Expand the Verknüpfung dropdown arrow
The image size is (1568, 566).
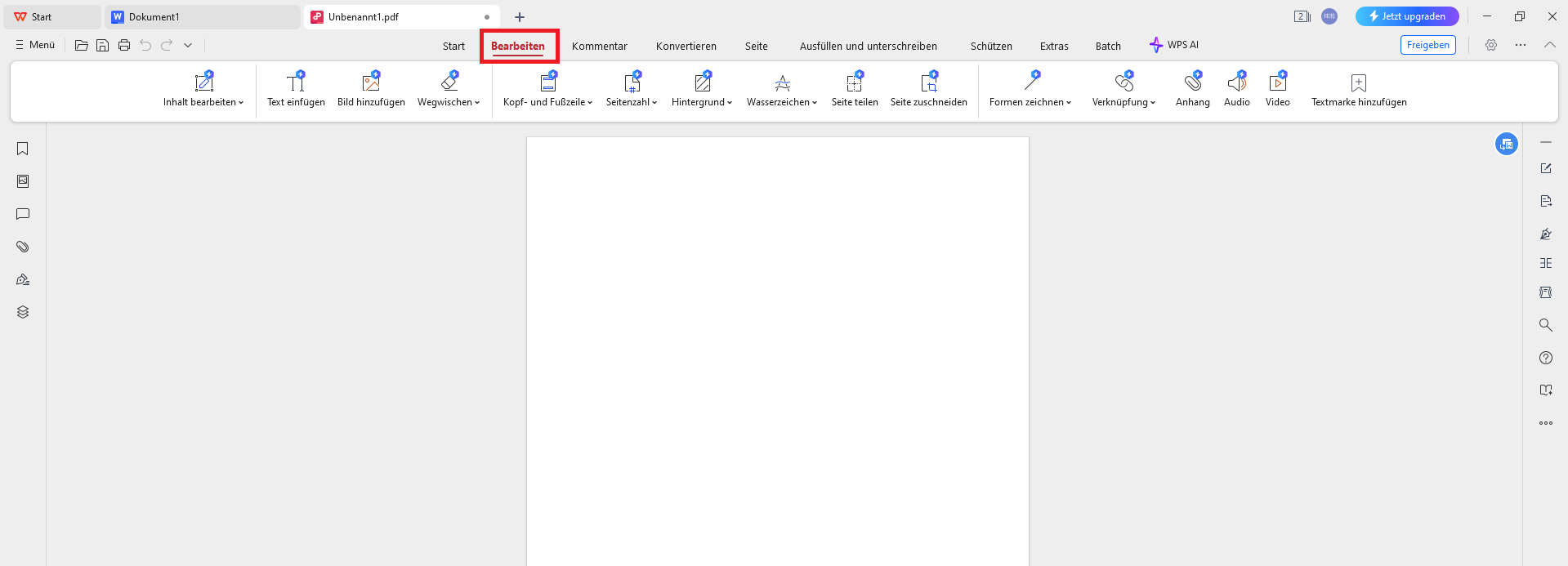point(1153,103)
